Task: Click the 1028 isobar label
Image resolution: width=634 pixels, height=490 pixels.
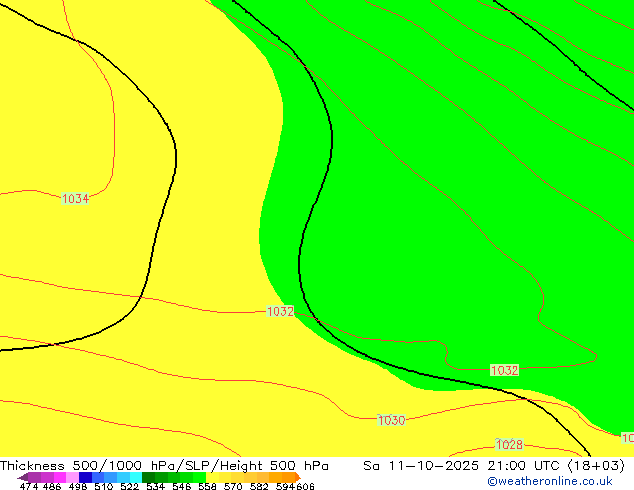Action: (x=509, y=445)
